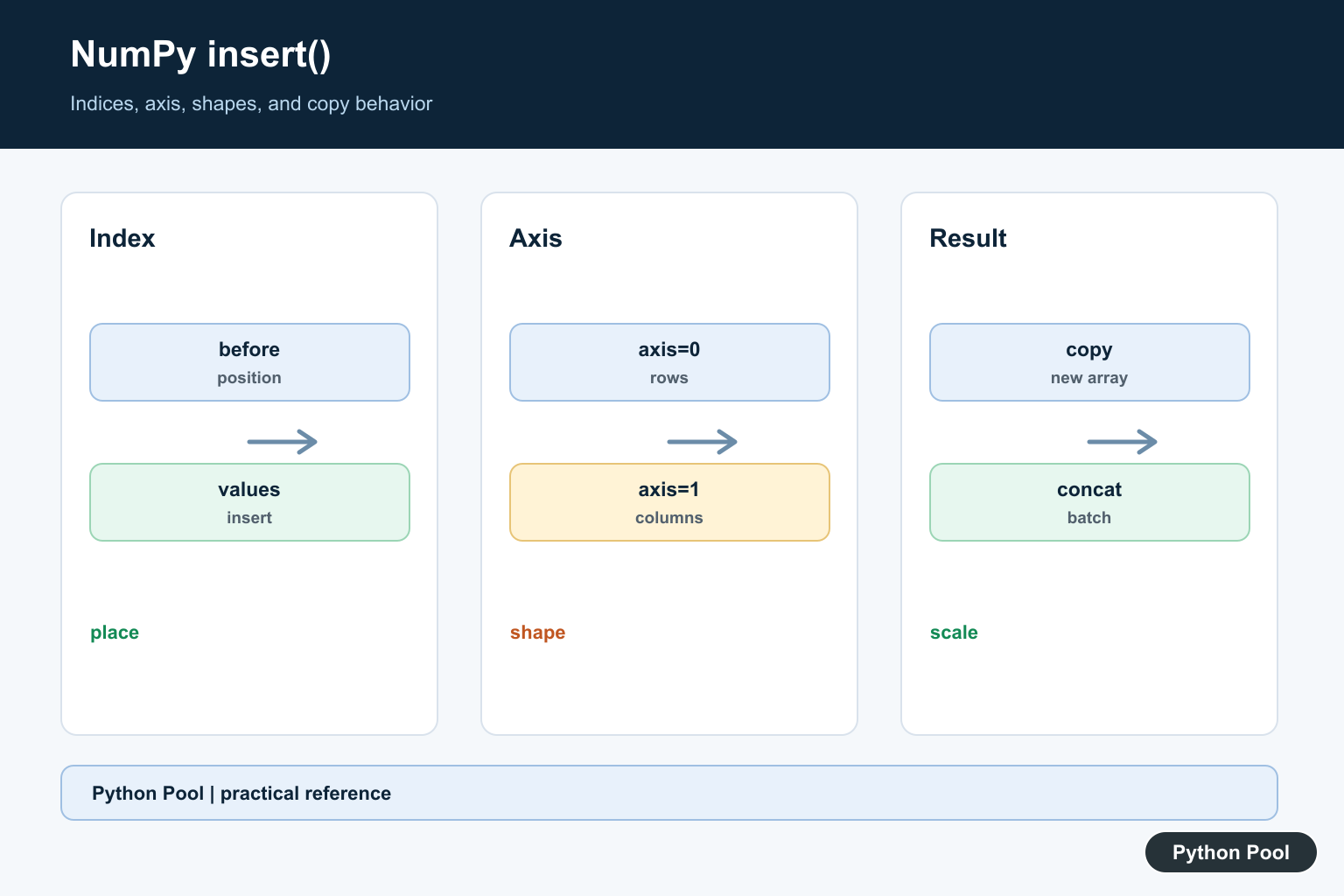
Task: Select the 'values insert' green box
Action: tap(249, 502)
